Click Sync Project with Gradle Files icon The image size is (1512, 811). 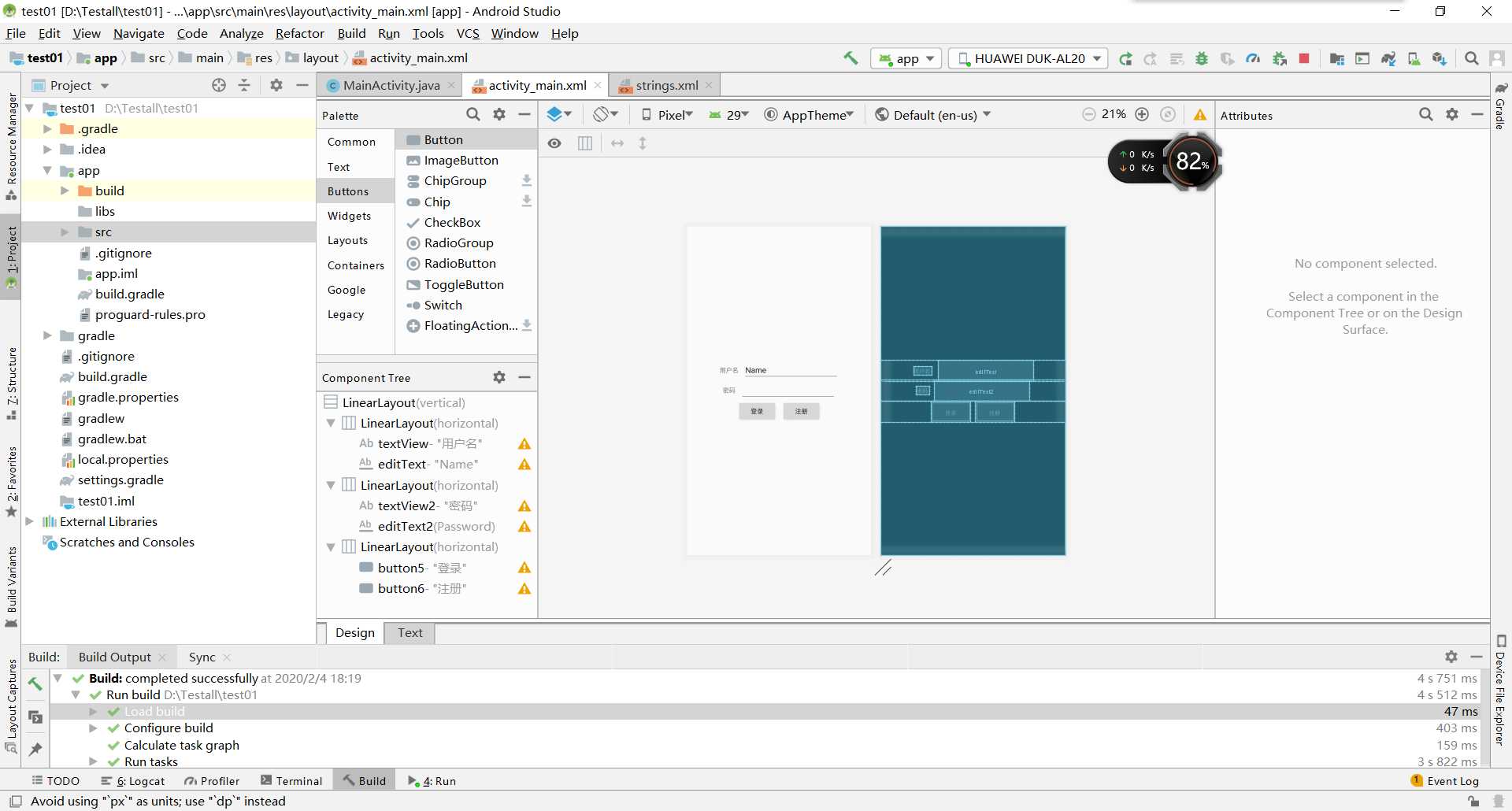1388,58
